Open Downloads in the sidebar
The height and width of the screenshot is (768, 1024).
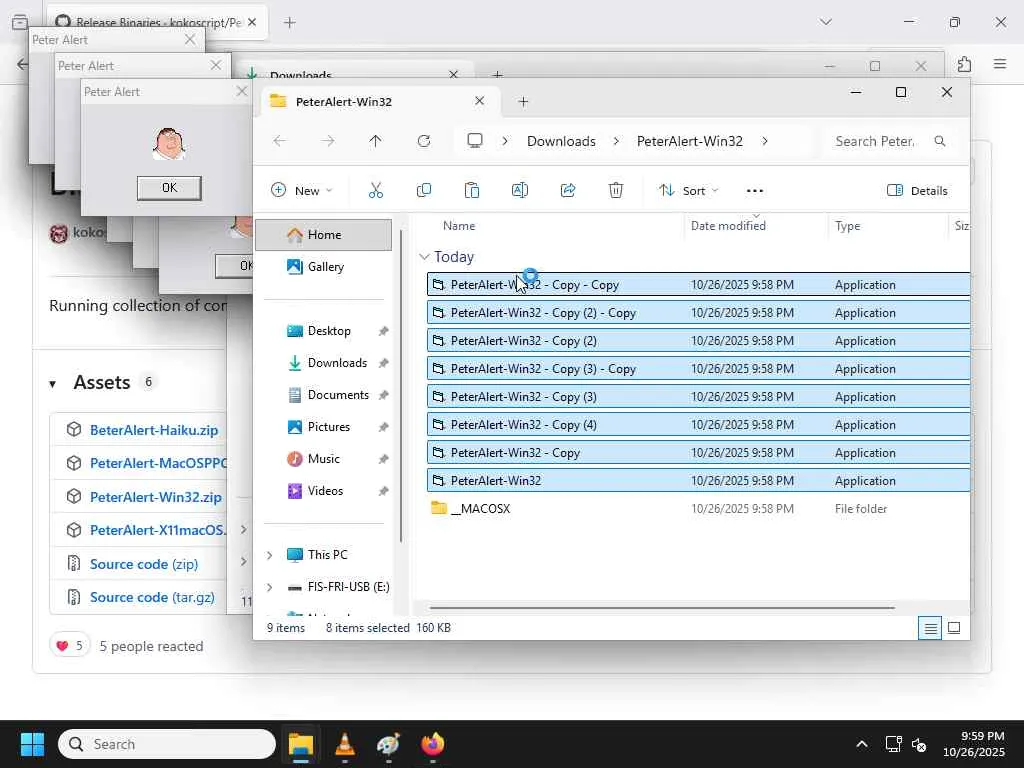pyautogui.click(x=337, y=363)
